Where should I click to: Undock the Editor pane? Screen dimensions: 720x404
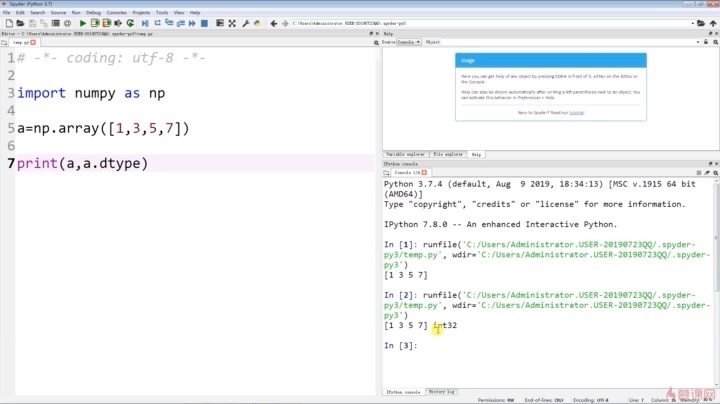(x=371, y=34)
